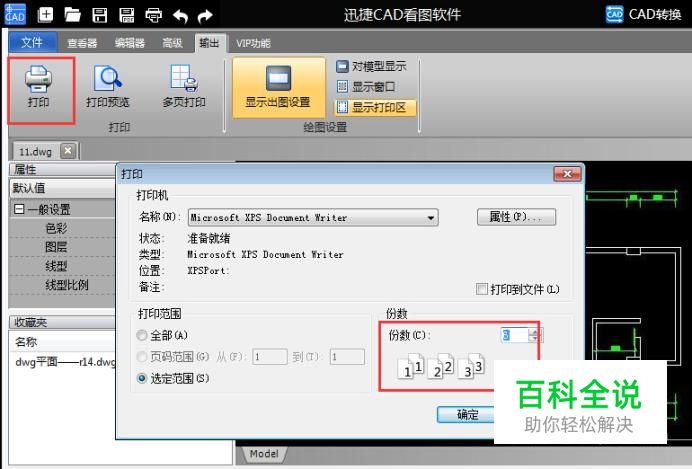692x469 pixels.
Task: Select the 输出 output tab
Action: point(209,43)
